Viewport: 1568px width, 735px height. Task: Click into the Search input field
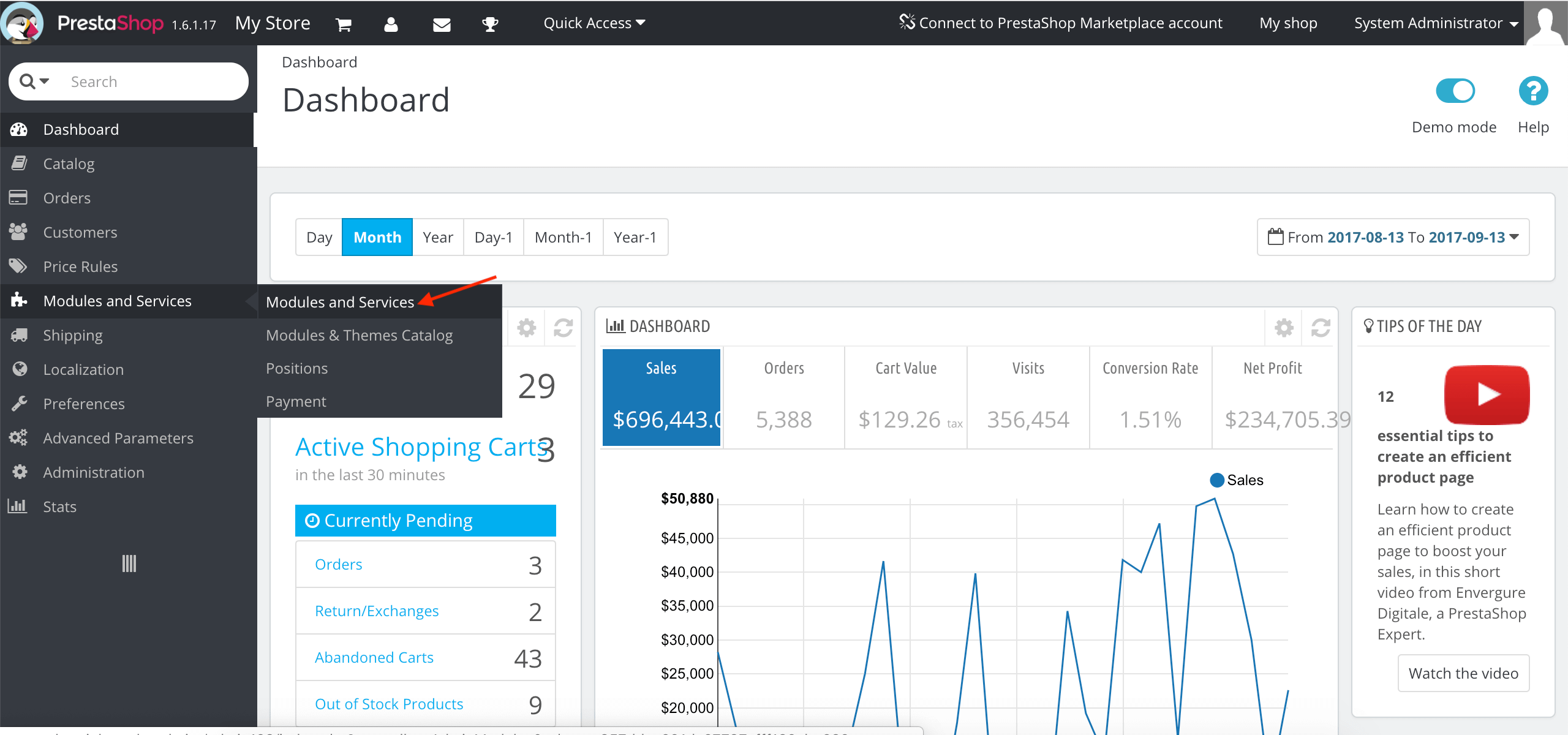(x=153, y=81)
